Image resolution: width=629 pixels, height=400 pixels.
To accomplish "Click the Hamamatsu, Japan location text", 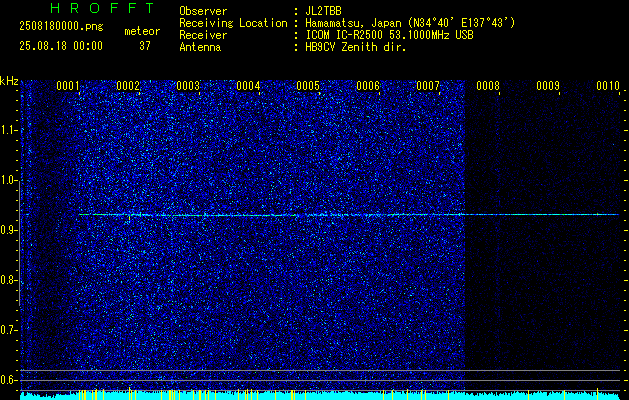I will [410, 23].
